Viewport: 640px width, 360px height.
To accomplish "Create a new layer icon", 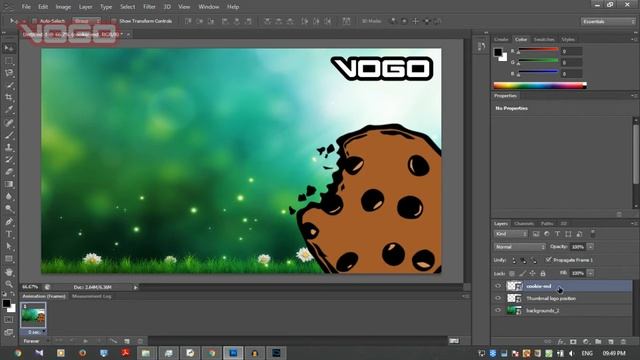I will [x=611, y=341].
